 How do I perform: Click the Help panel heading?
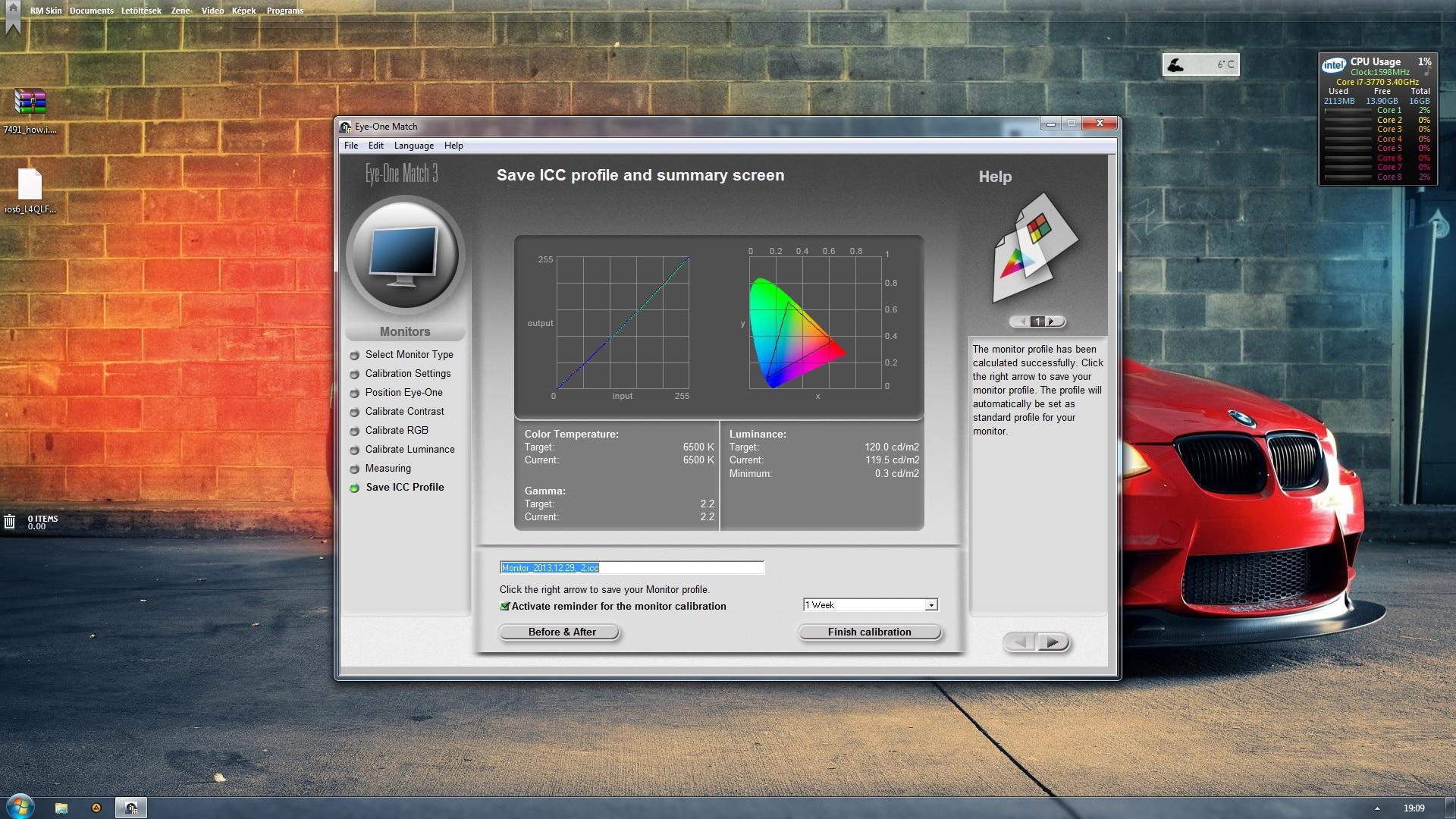(995, 177)
